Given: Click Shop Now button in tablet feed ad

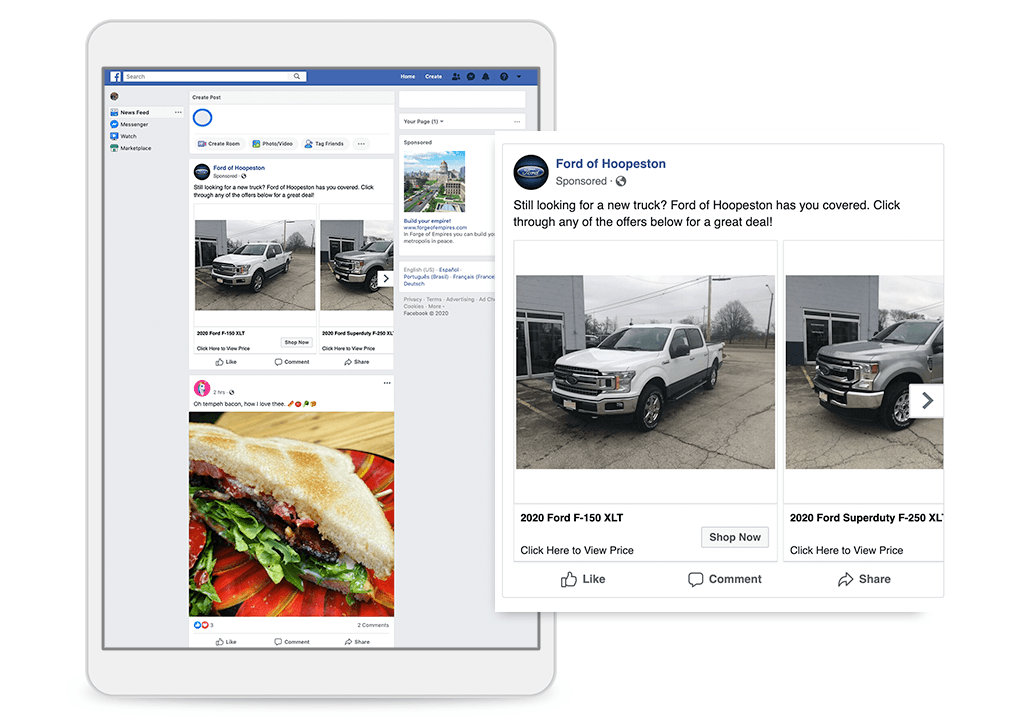Looking at the screenshot, I should (296, 342).
